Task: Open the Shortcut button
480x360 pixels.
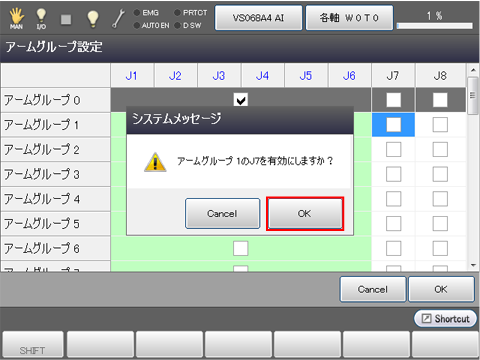Action: [445, 319]
